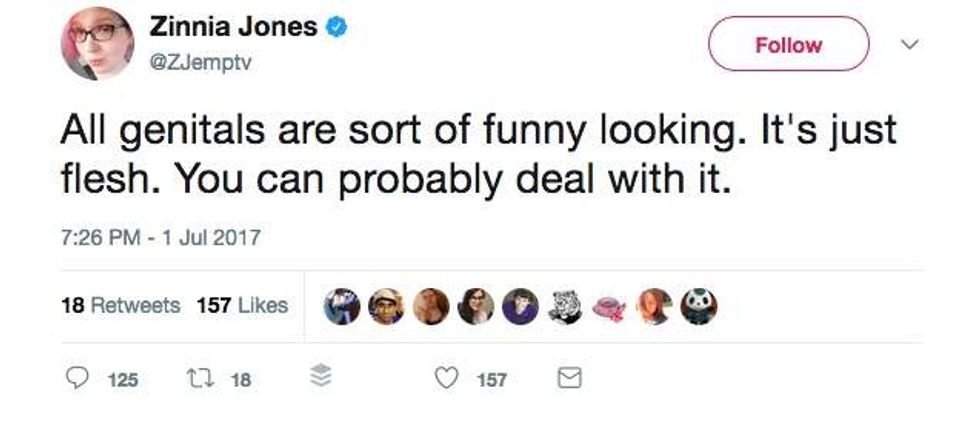Like the tweet with the heart icon
Viewport: 980px width, 434px height.
coord(449,379)
